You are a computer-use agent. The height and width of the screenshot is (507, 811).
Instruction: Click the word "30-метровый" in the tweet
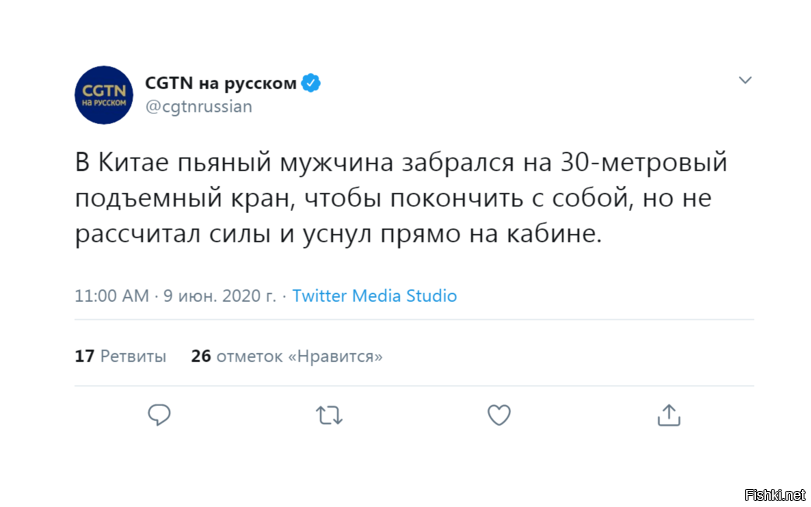[x=639, y=162]
